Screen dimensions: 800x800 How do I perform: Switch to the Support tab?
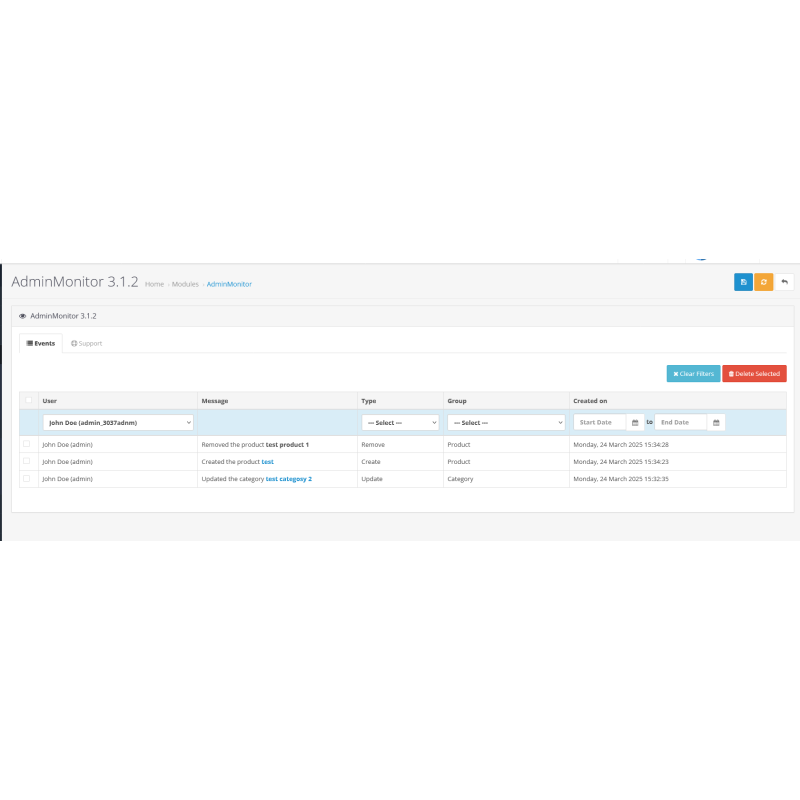(x=86, y=343)
